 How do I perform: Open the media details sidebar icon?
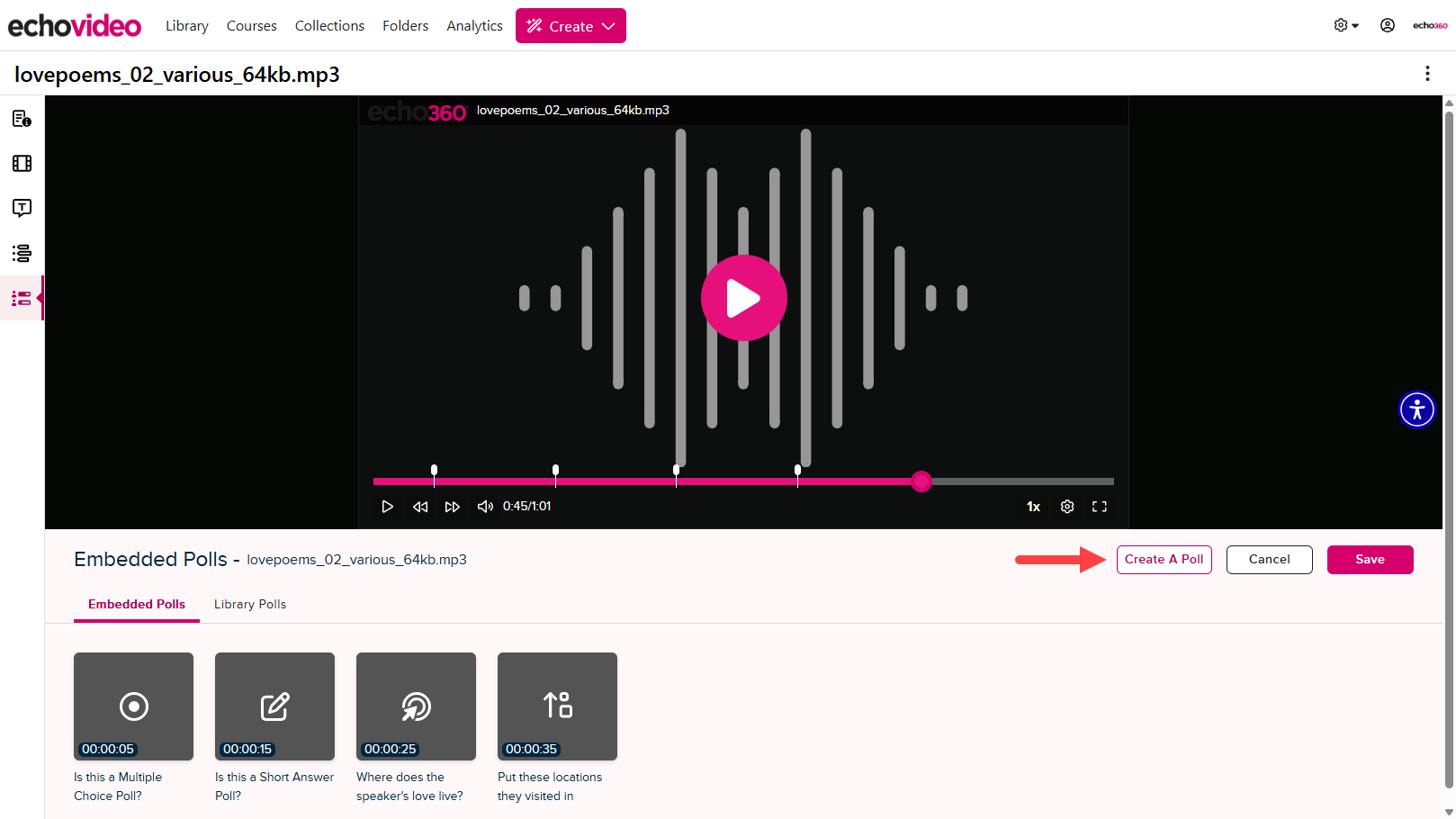(x=22, y=119)
